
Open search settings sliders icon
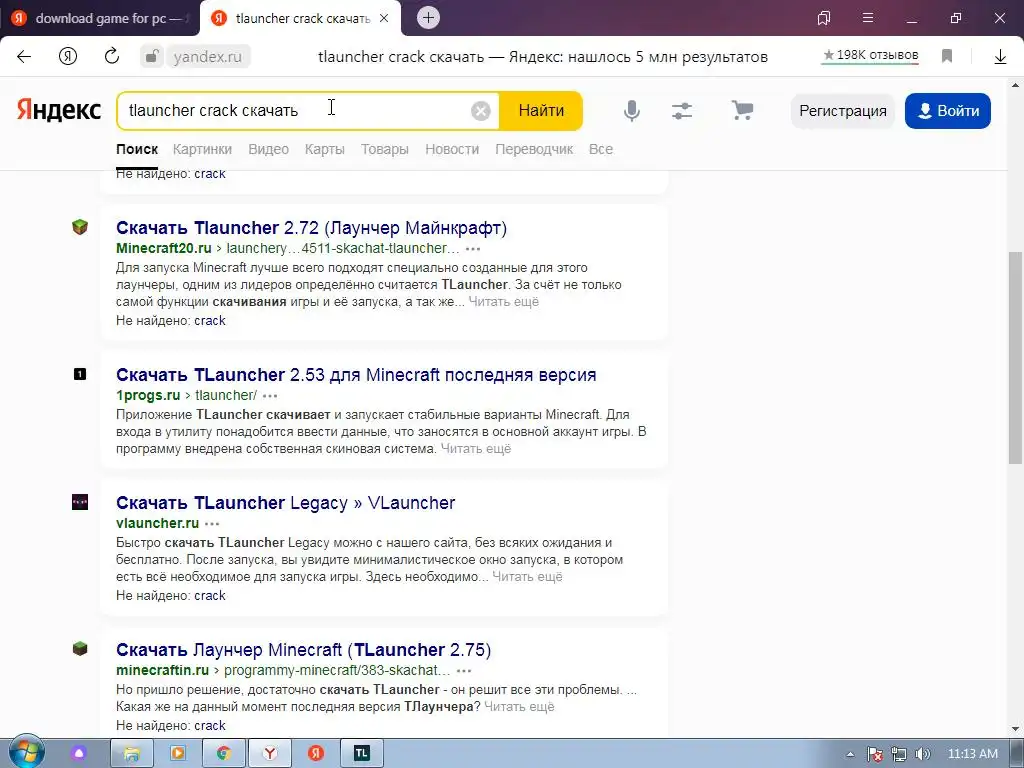682,111
